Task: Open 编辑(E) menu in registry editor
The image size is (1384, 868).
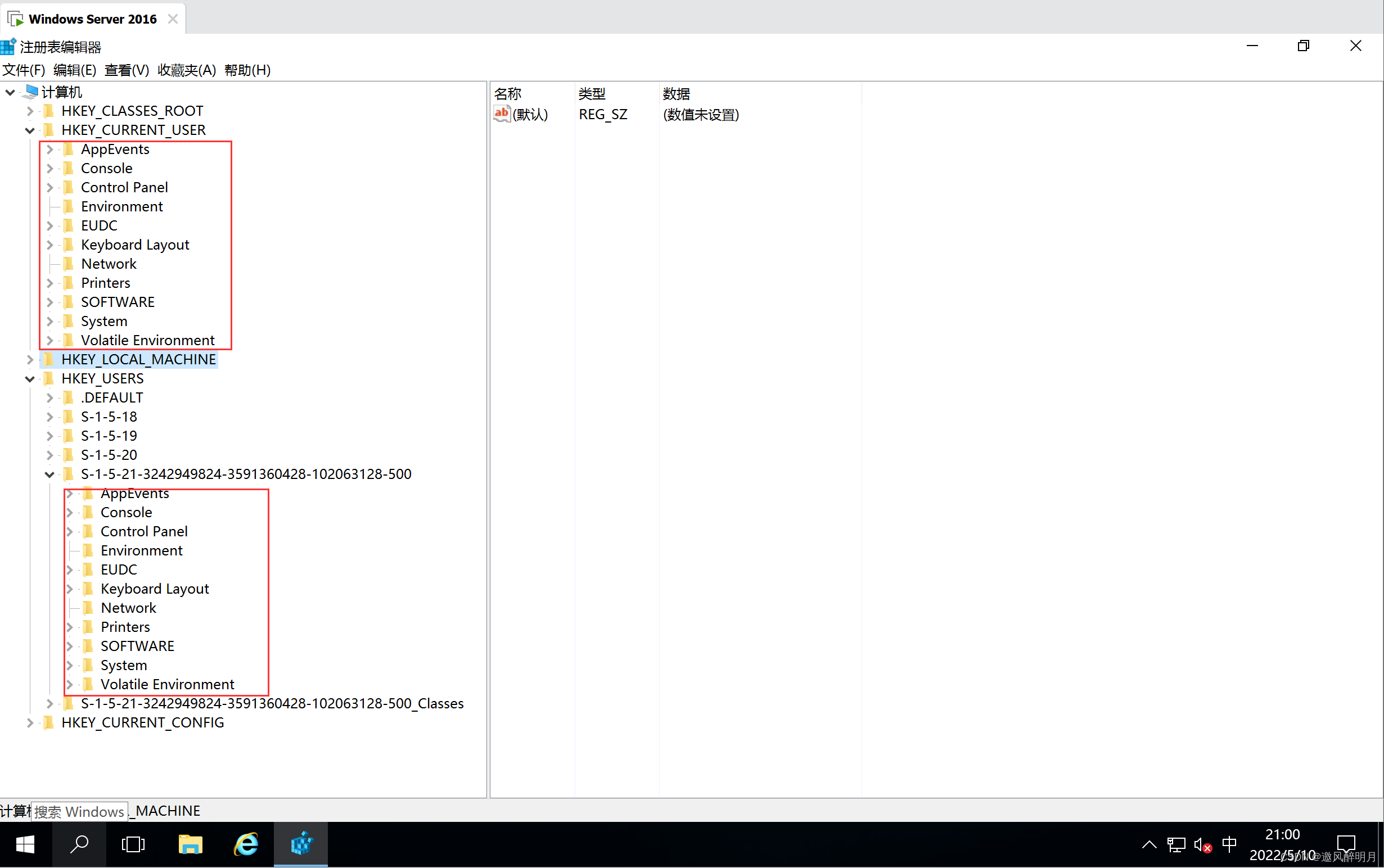Action: tap(75, 70)
